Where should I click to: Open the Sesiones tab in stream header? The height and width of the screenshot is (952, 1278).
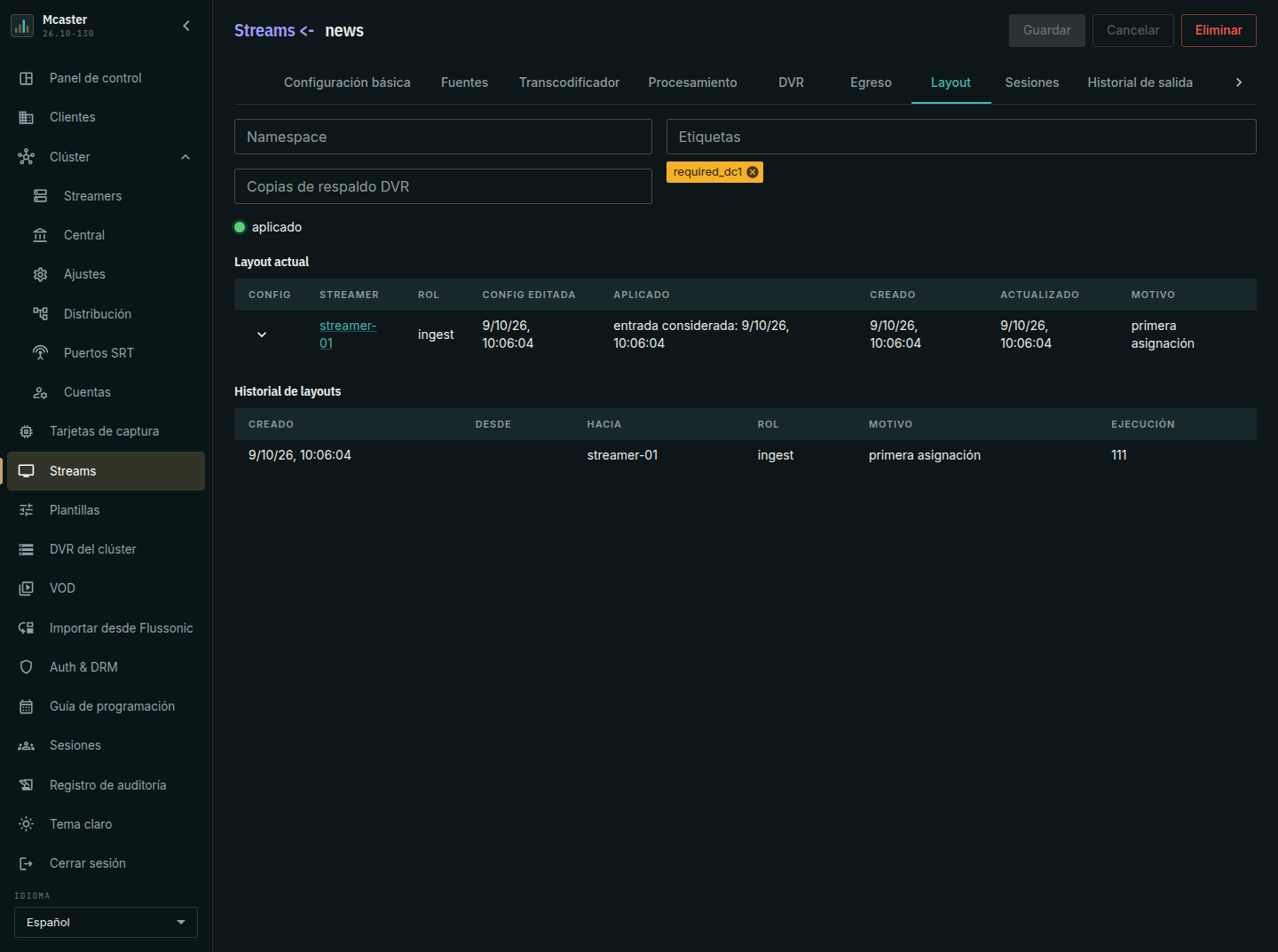pos(1032,83)
